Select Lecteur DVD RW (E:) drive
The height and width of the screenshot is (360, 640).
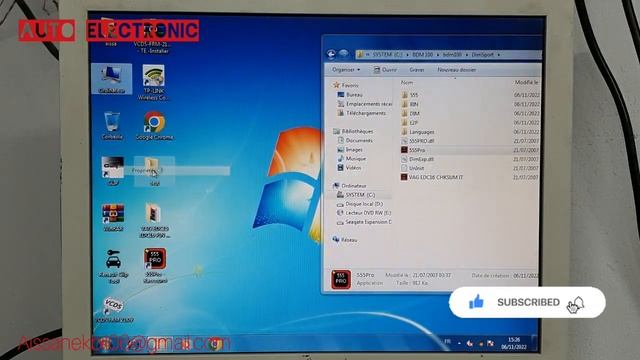click(x=364, y=213)
